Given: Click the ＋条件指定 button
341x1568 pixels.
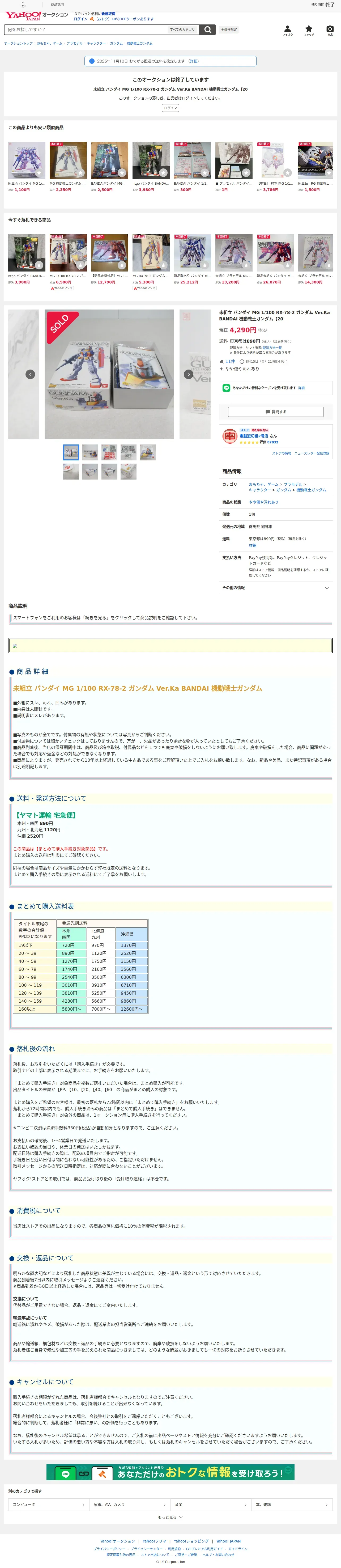Looking at the screenshot, I should click(x=229, y=29).
